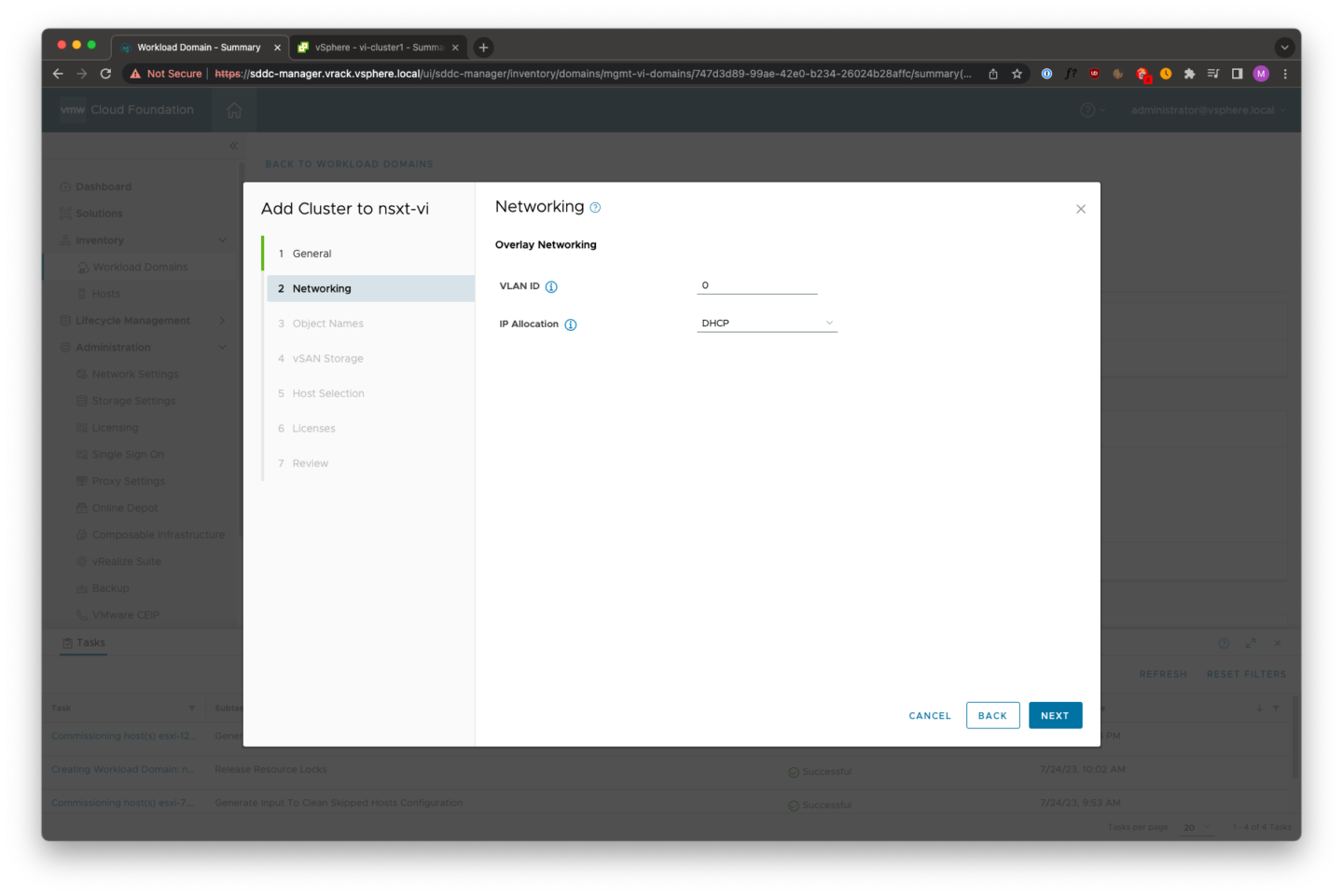Open the Dashboard icon in sidebar

pyautogui.click(x=65, y=186)
